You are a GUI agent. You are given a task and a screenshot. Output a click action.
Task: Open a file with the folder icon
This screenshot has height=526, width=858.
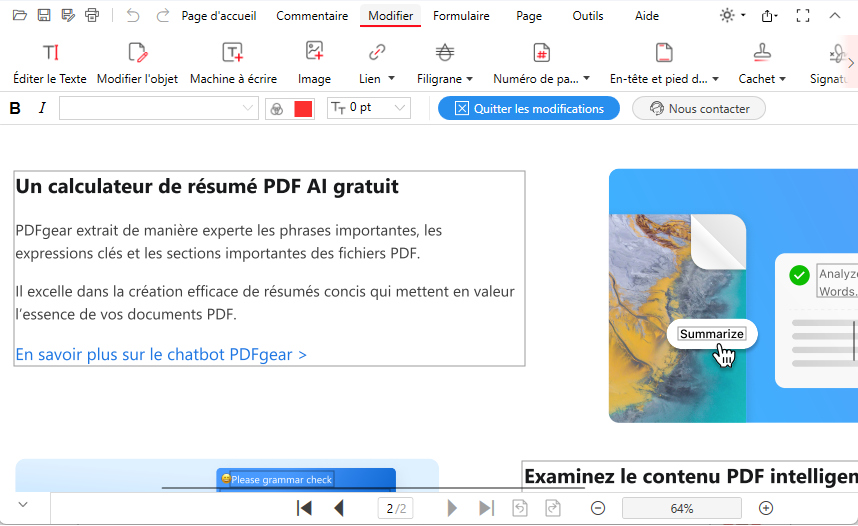20,15
